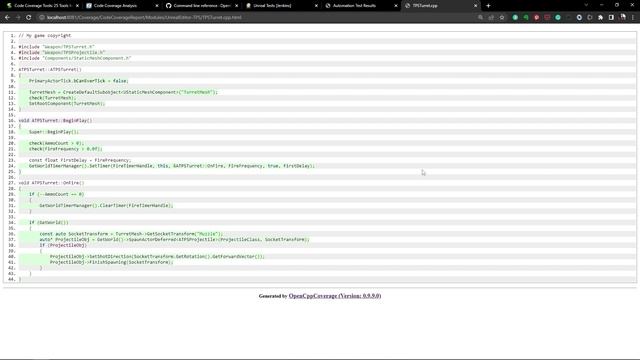Click the SpawnActorDeferred line 37
The image size is (640, 360).
click(175, 240)
